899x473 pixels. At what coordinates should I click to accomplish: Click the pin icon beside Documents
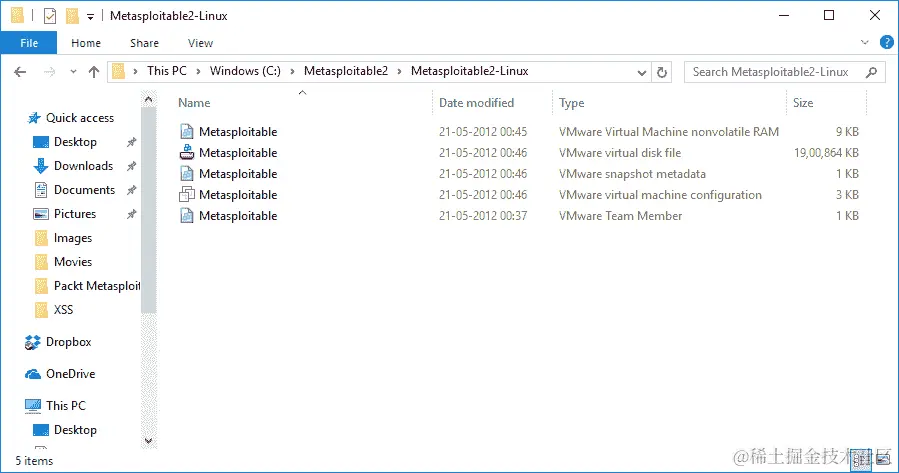131,190
